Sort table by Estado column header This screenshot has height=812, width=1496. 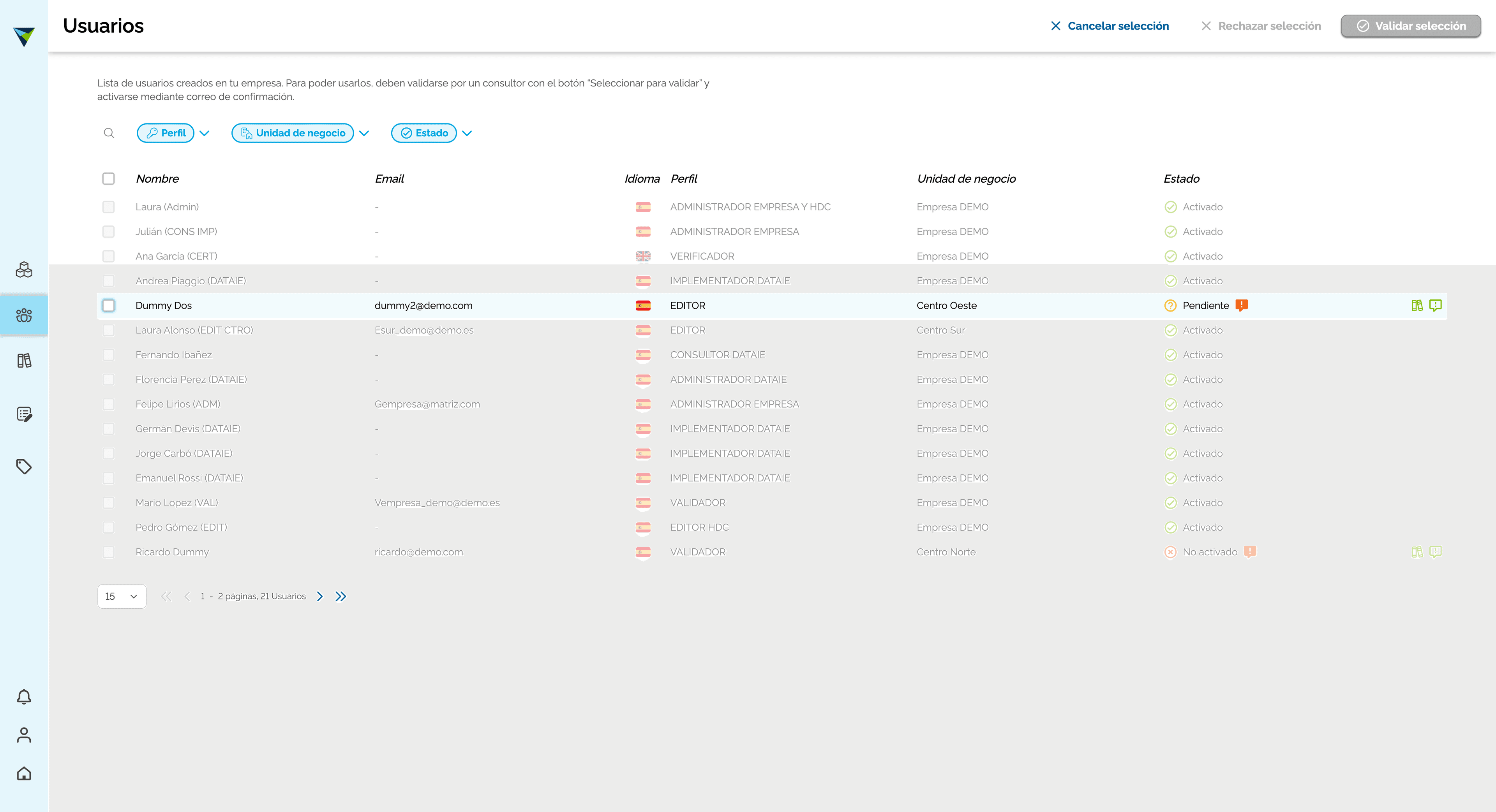(x=1181, y=179)
